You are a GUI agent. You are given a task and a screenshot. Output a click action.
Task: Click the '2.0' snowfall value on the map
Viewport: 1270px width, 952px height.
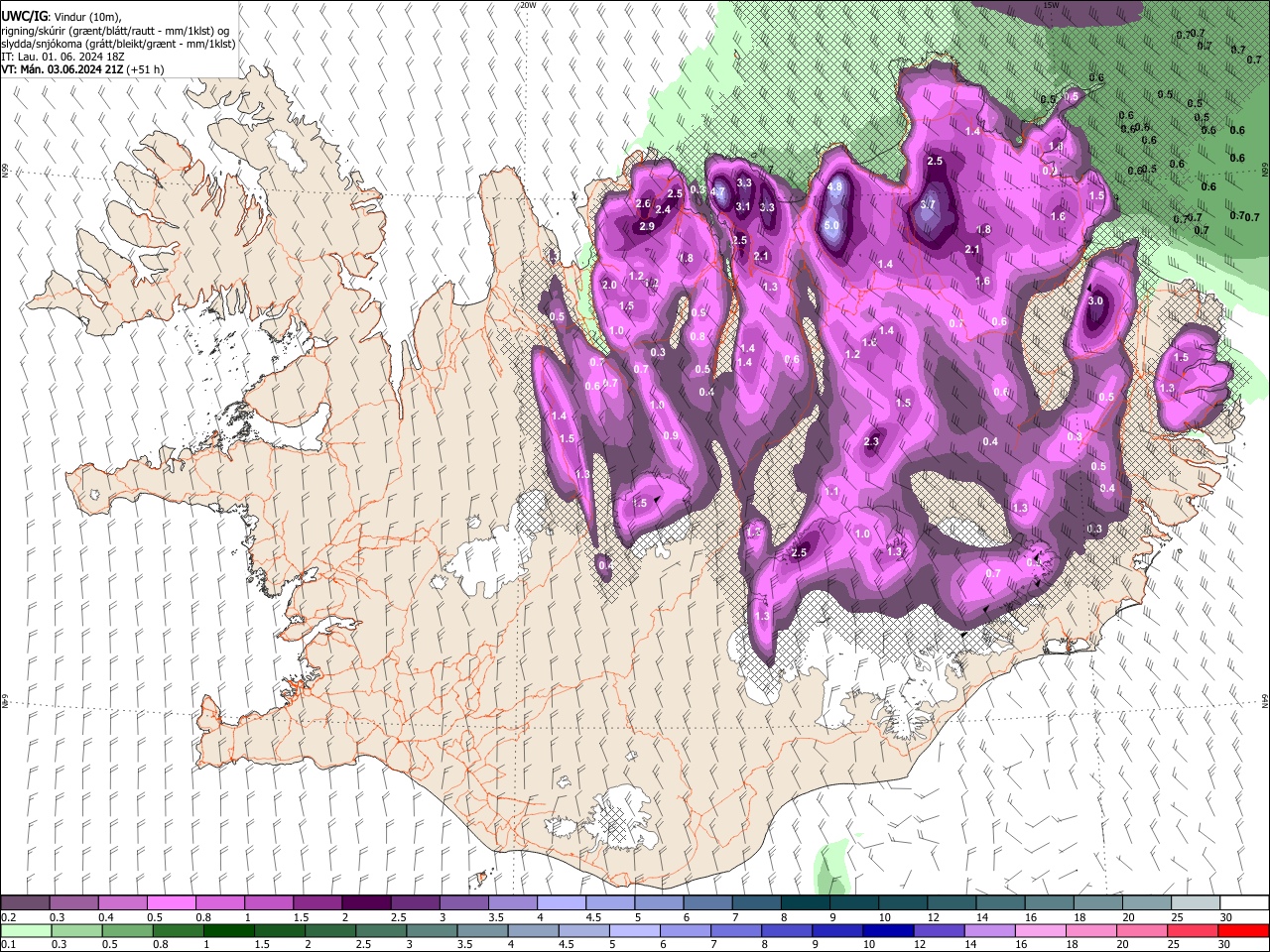pyautogui.click(x=609, y=286)
